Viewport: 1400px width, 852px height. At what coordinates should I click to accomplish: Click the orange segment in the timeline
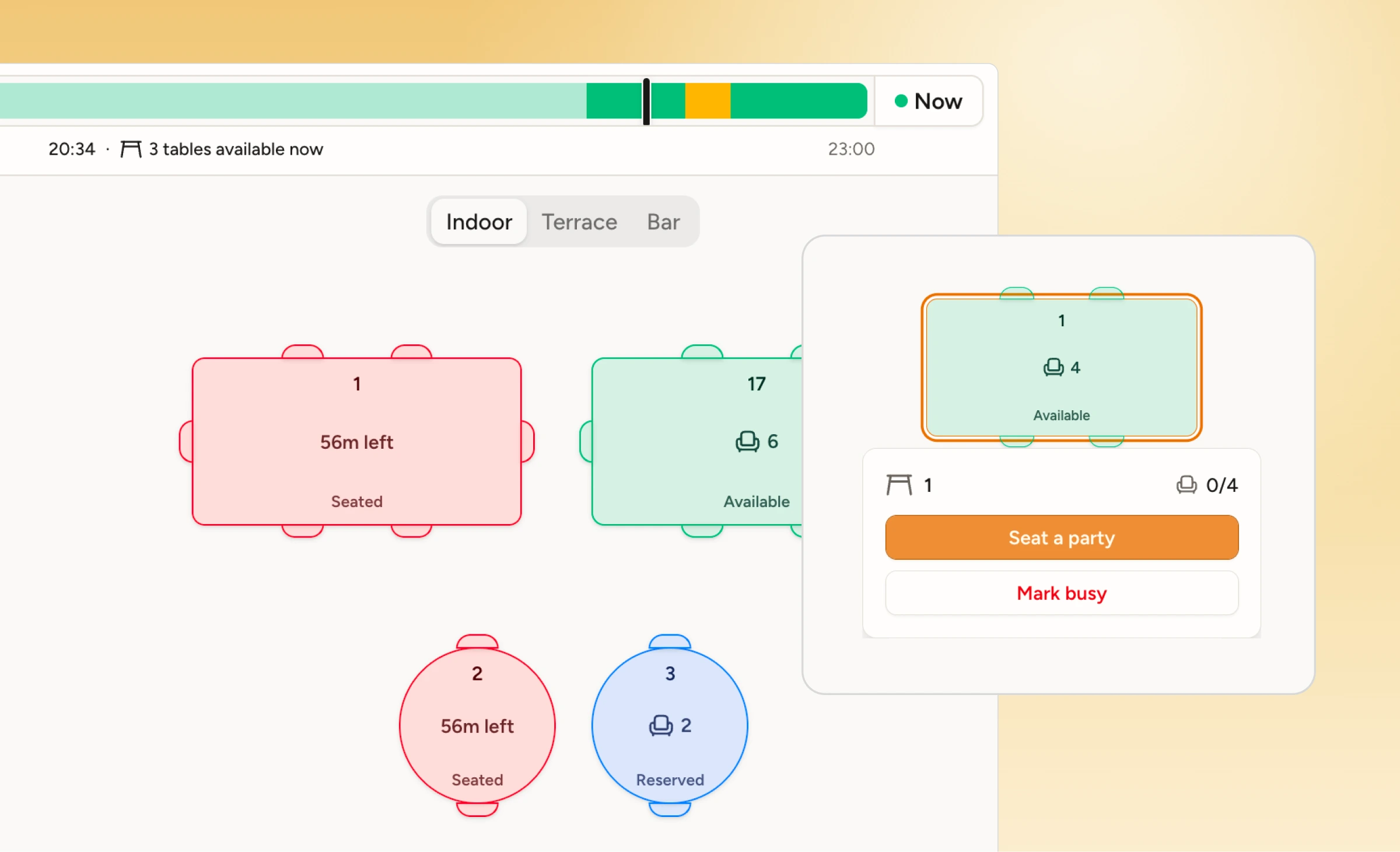click(708, 101)
